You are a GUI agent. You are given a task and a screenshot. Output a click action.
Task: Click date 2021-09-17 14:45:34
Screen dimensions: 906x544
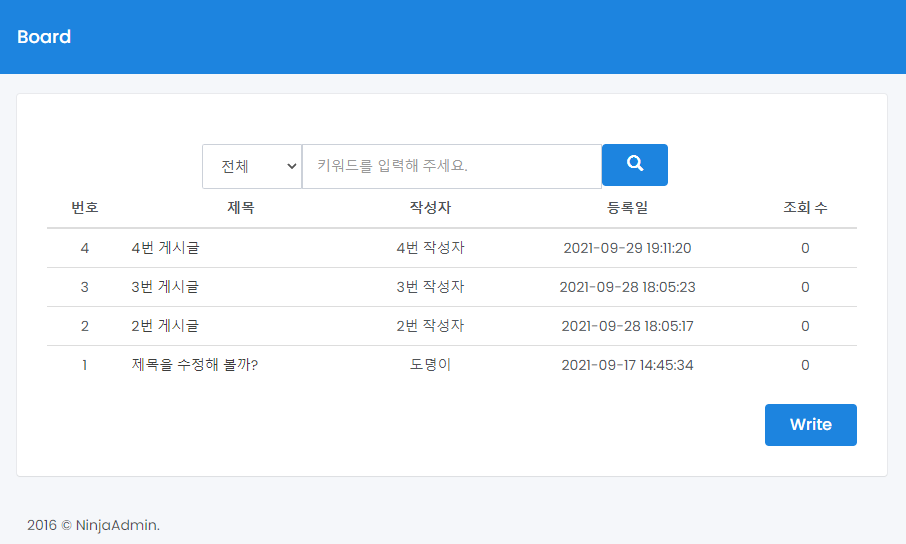coord(627,365)
